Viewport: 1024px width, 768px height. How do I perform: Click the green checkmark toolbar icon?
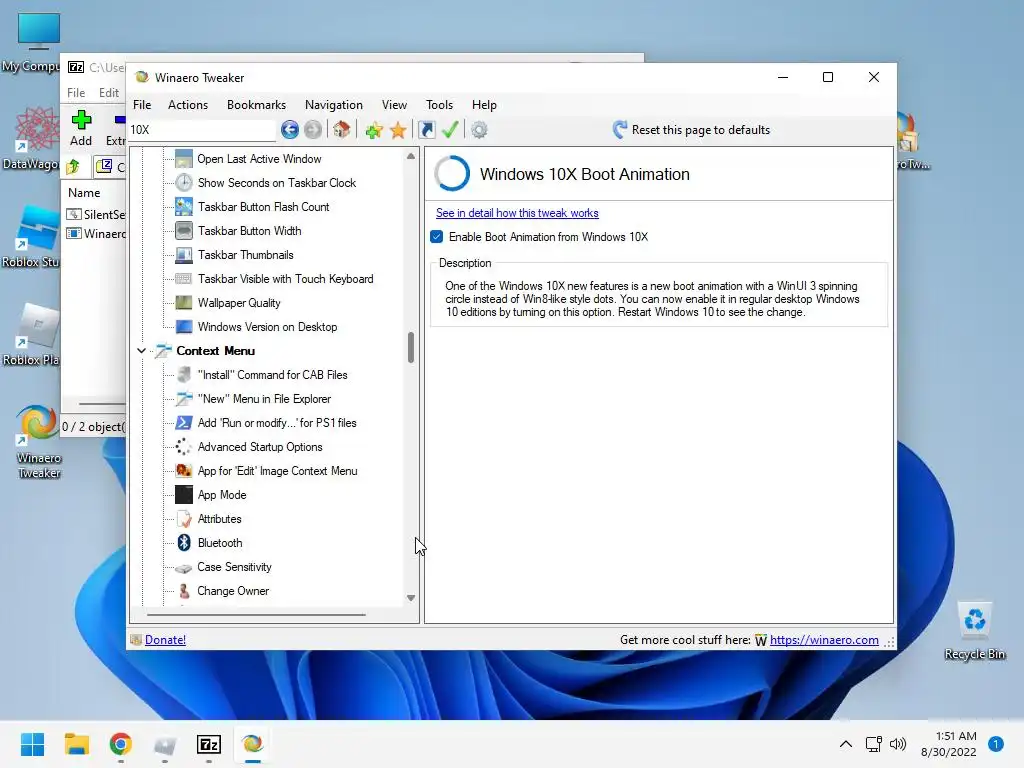point(450,130)
